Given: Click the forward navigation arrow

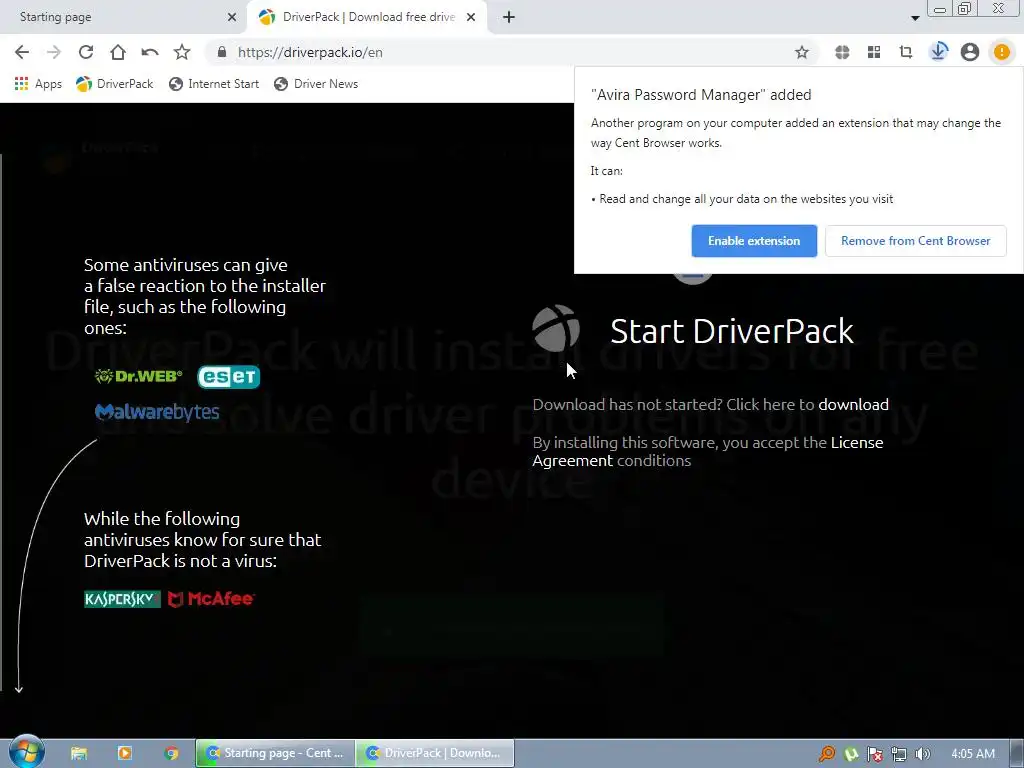Looking at the screenshot, I should click(x=54, y=52).
